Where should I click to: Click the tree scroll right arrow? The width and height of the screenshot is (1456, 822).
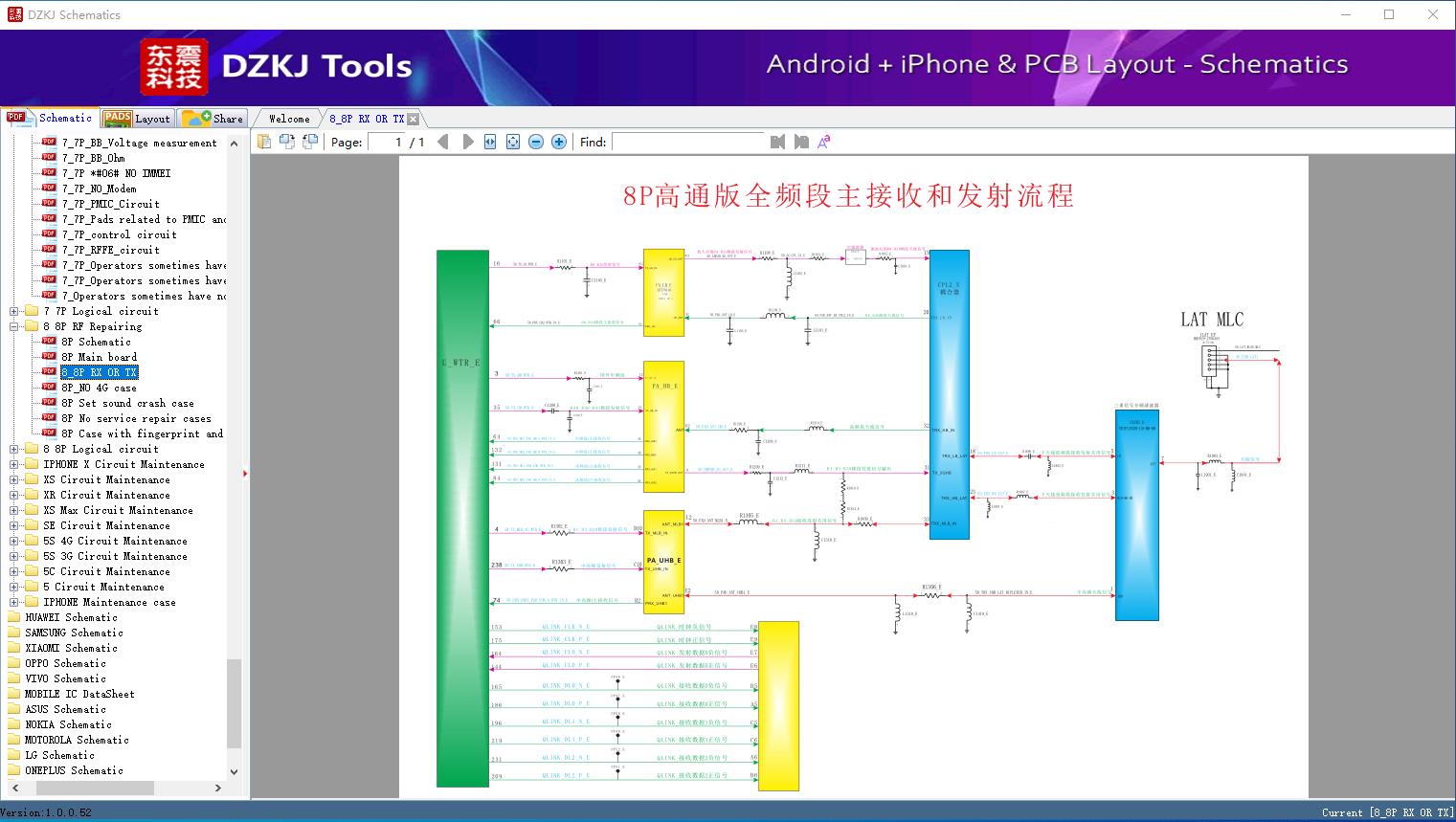(218, 788)
